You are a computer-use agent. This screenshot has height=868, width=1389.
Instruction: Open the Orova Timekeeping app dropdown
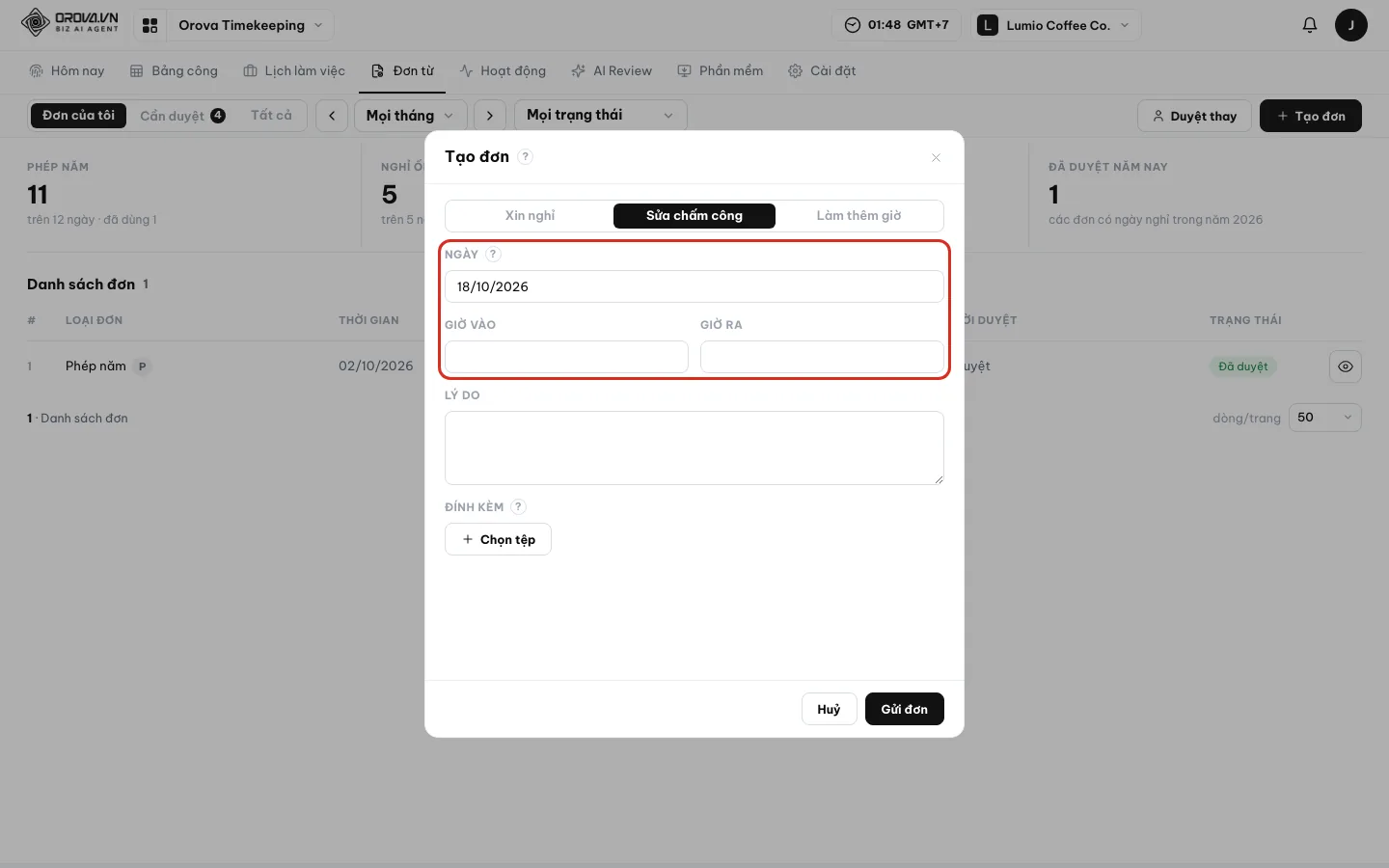pos(251,25)
